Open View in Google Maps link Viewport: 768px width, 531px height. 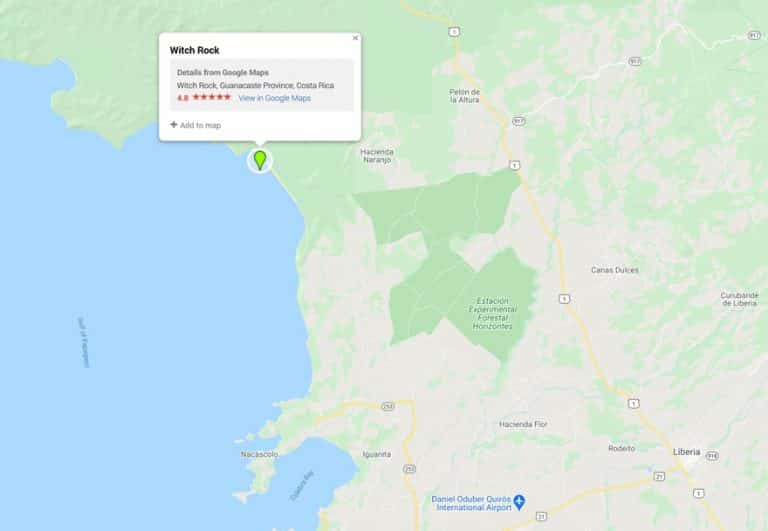[275, 98]
